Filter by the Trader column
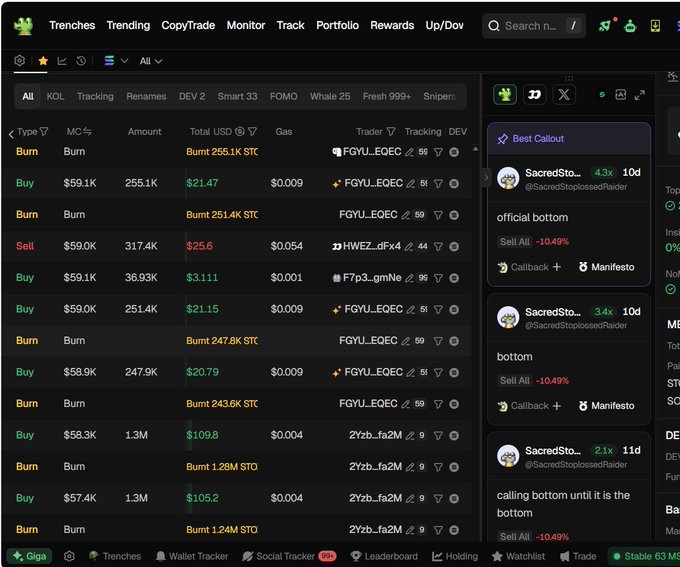The image size is (680, 567). 391,131
